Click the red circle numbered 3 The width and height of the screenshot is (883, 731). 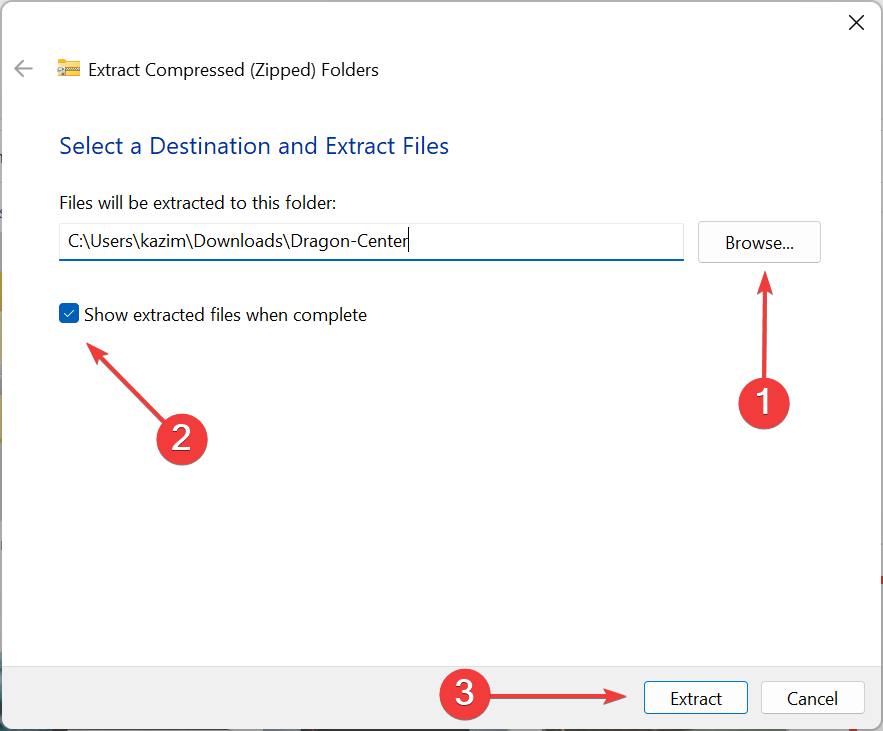tap(464, 693)
